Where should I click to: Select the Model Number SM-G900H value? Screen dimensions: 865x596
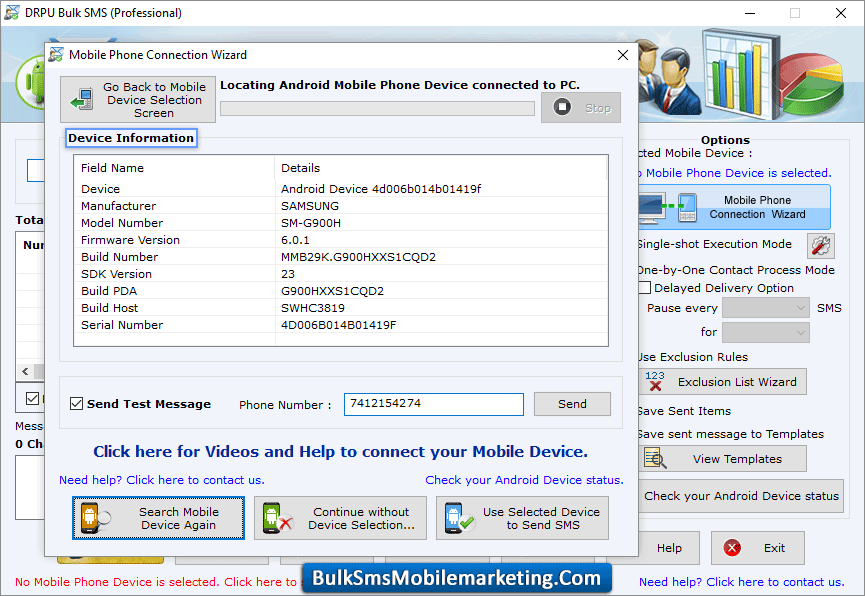coord(311,223)
